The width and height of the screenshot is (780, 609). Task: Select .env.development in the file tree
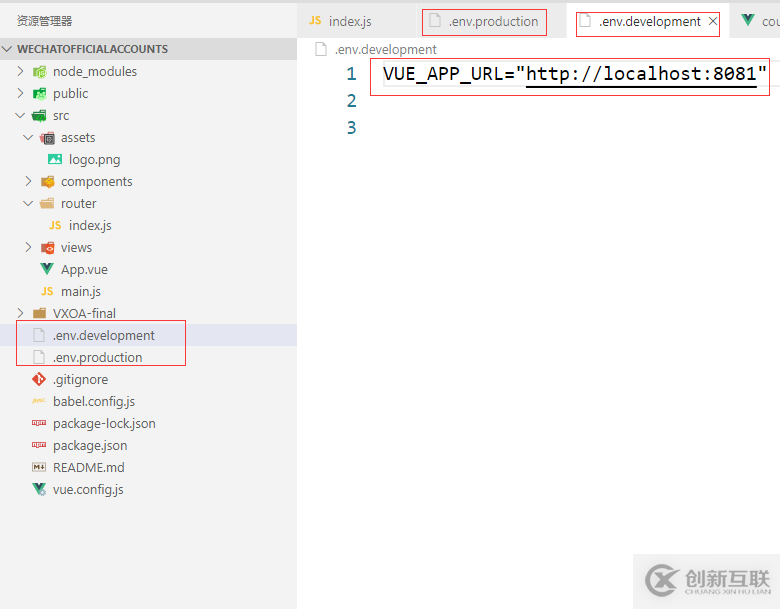click(x=148, y=335)
